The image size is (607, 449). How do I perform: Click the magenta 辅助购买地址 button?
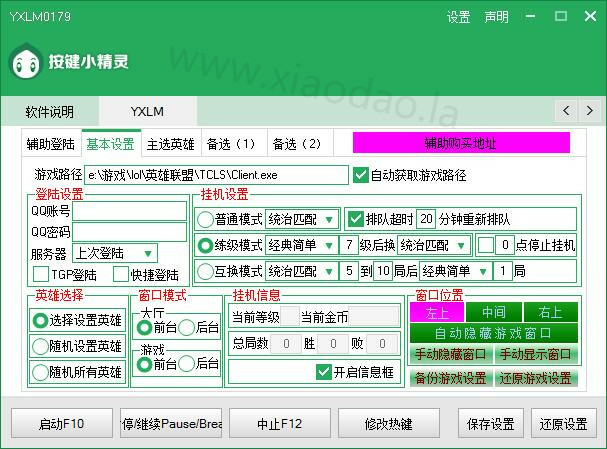click(x=461, y=143)
